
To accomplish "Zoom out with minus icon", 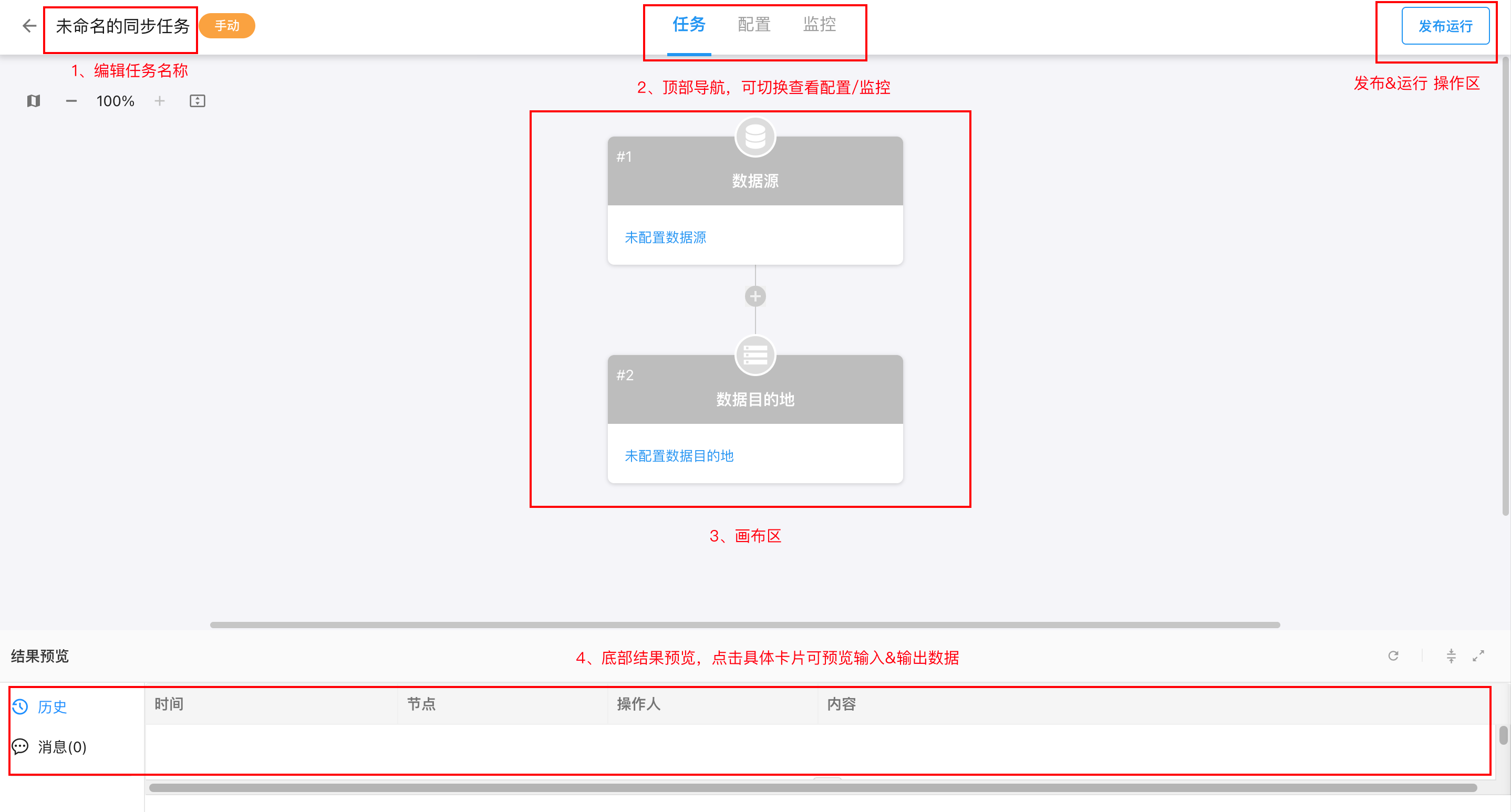I will (x=71, y=101).
